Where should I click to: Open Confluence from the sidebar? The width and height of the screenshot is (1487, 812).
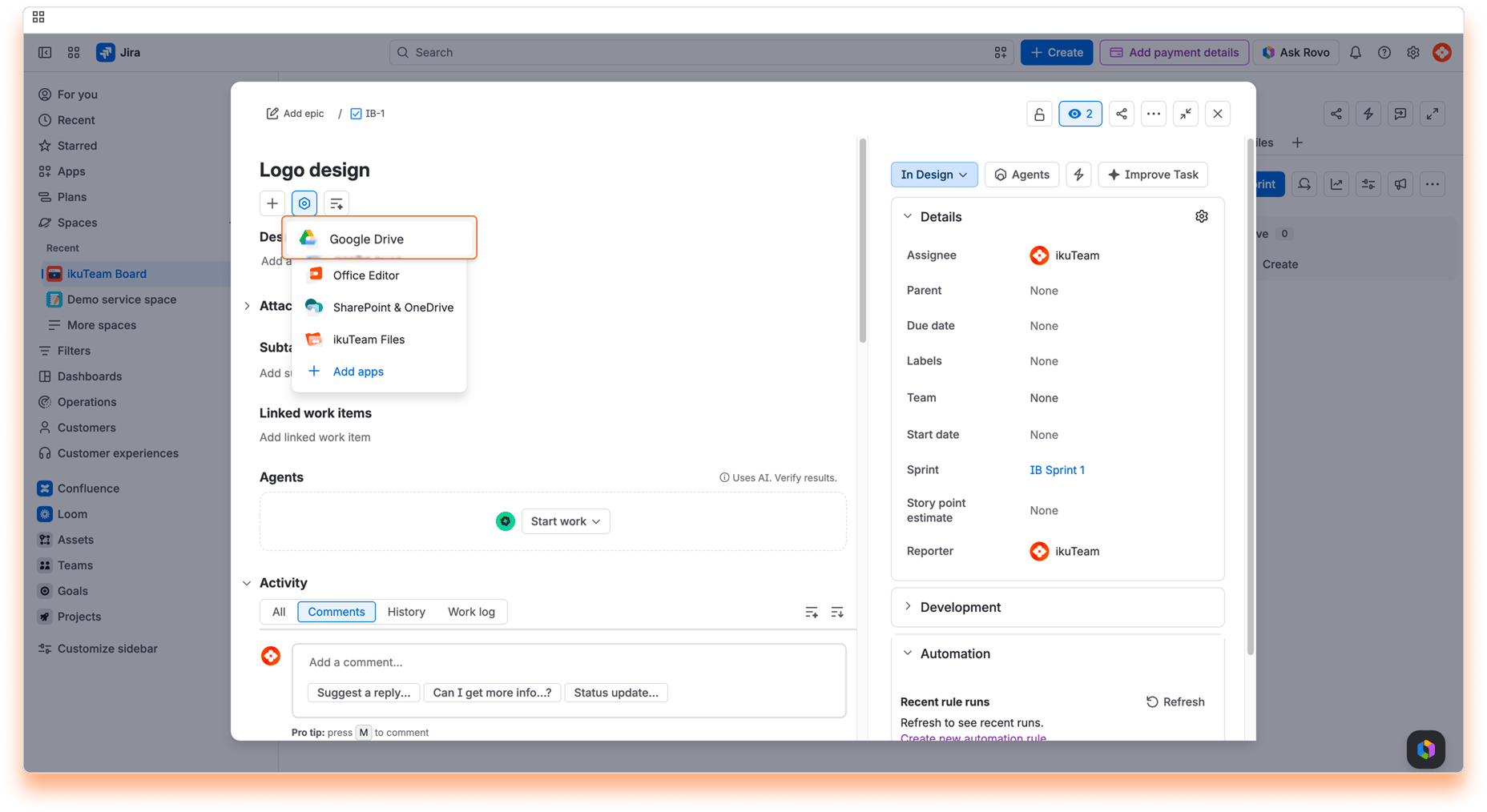tap(88, 488)
